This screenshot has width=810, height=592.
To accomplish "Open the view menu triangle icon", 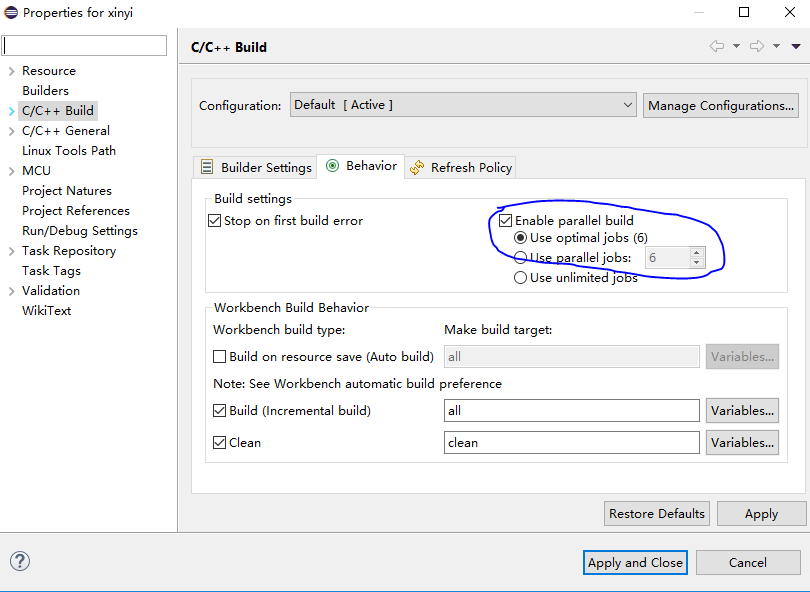I will (x=796, y=47).
